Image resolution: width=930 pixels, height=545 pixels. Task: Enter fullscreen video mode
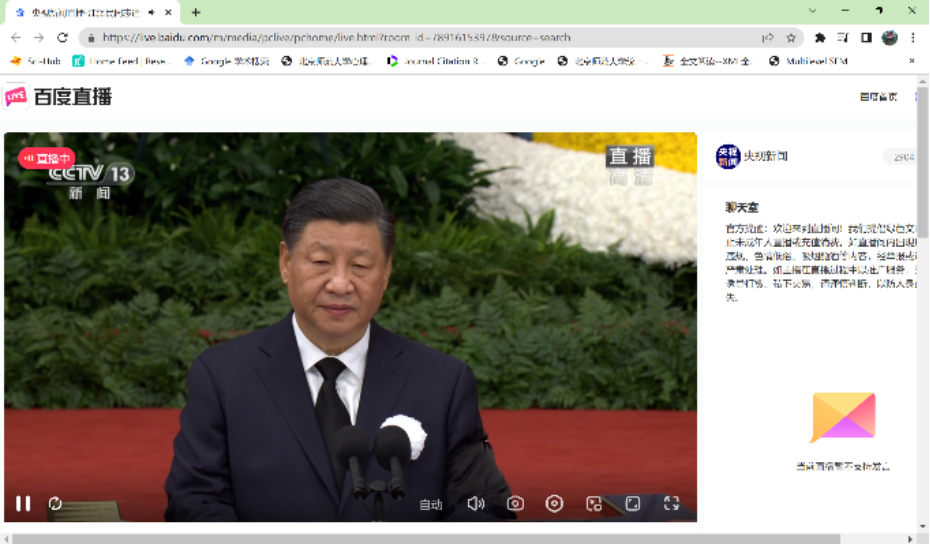click(672, 504)
